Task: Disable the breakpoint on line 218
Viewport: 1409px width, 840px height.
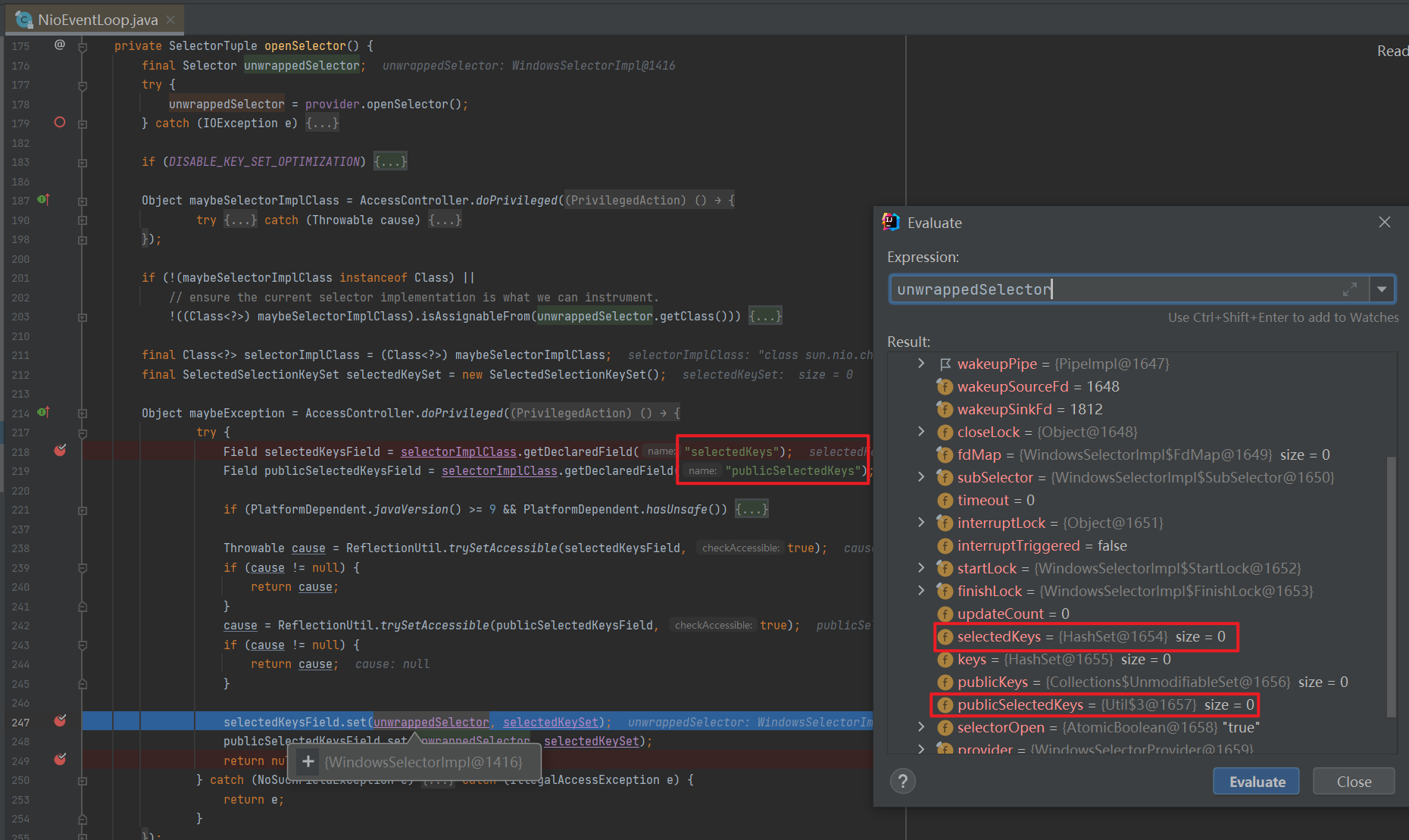Action: pos(60,451)
